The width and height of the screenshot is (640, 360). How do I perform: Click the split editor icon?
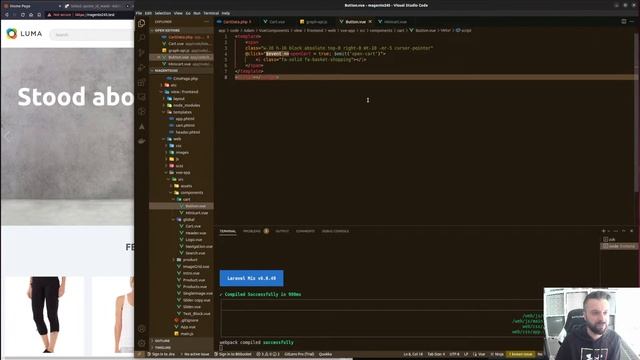point(624,22)
